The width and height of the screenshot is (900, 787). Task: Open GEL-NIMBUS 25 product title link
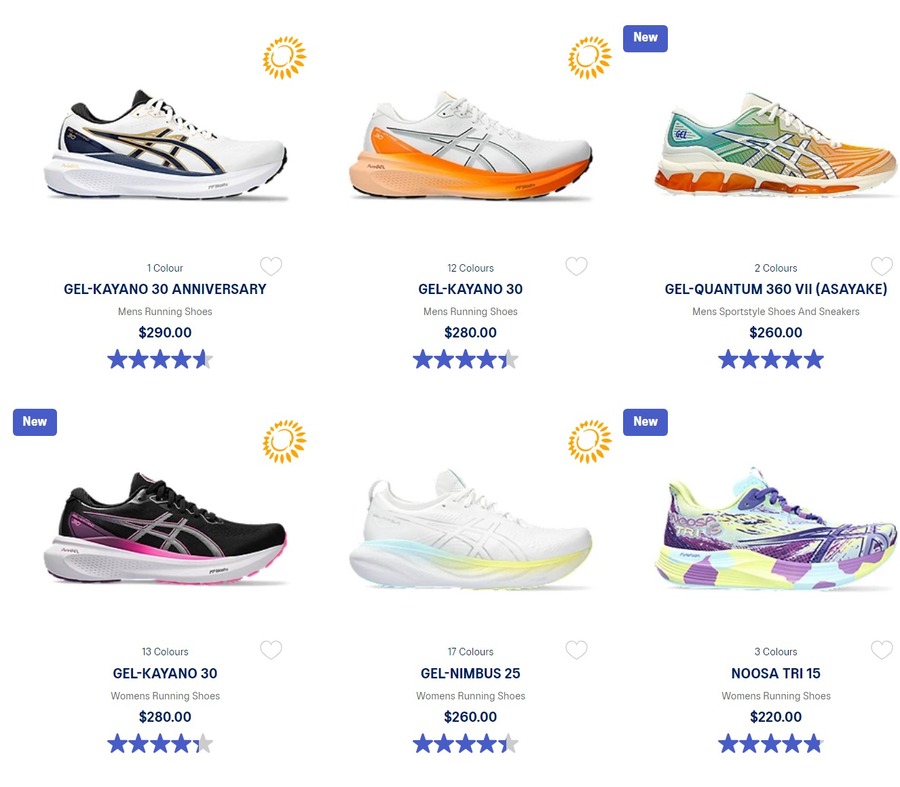(x=471, y=673)
